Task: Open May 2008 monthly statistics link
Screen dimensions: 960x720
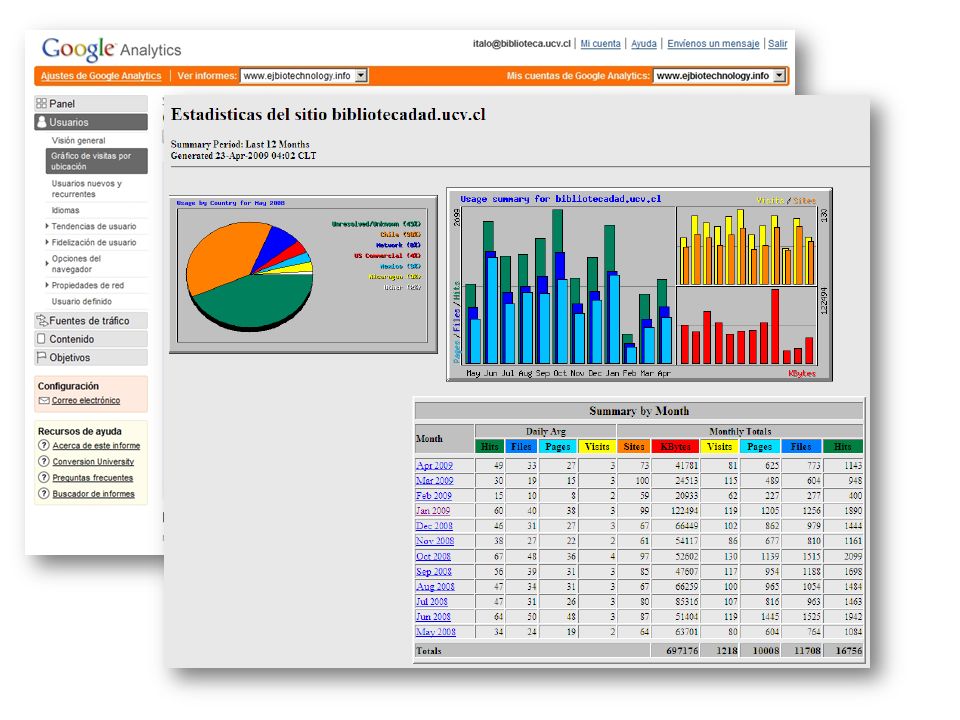Action: [x=435, y=632]
